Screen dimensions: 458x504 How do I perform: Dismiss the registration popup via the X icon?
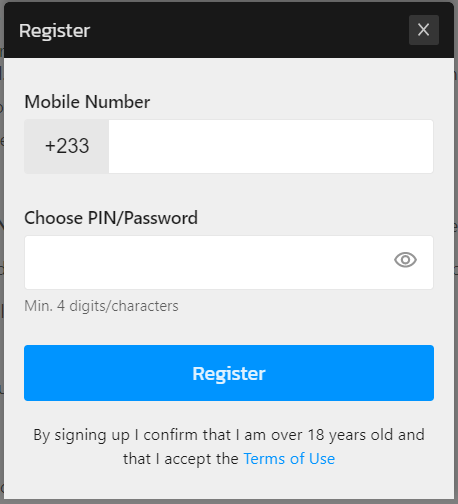424,30
